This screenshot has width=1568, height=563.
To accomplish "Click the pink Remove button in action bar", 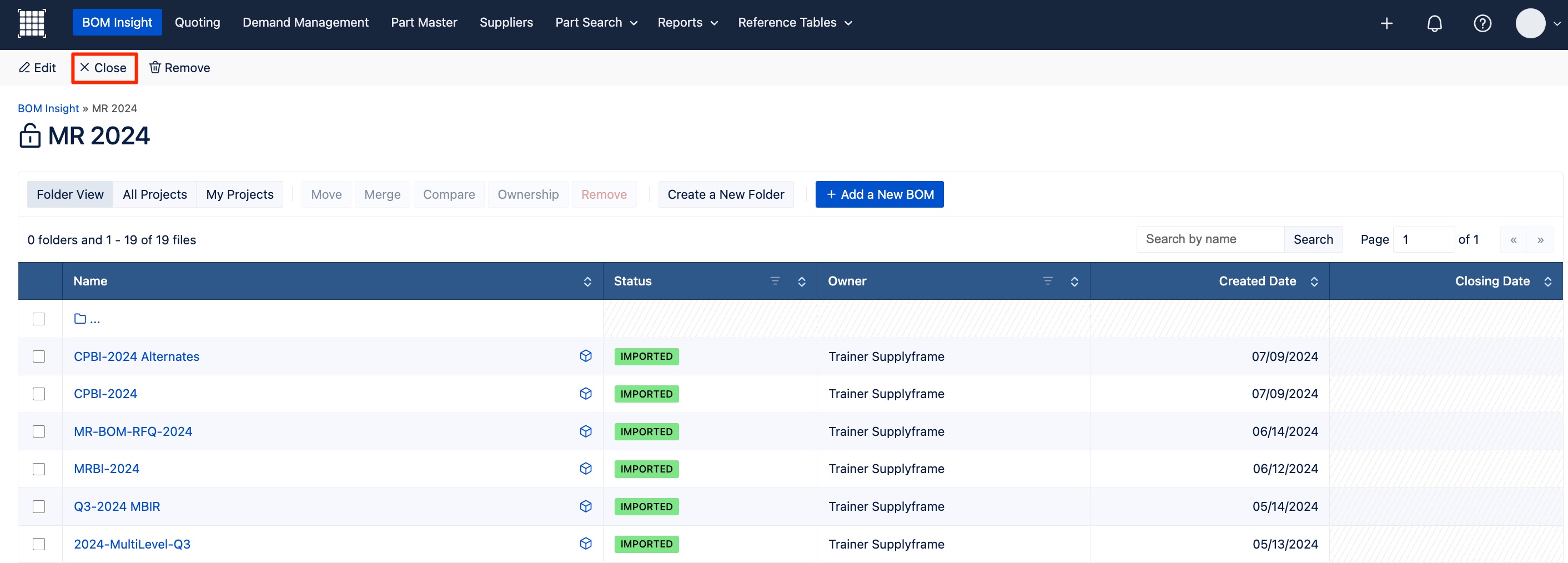I will 604,195.
